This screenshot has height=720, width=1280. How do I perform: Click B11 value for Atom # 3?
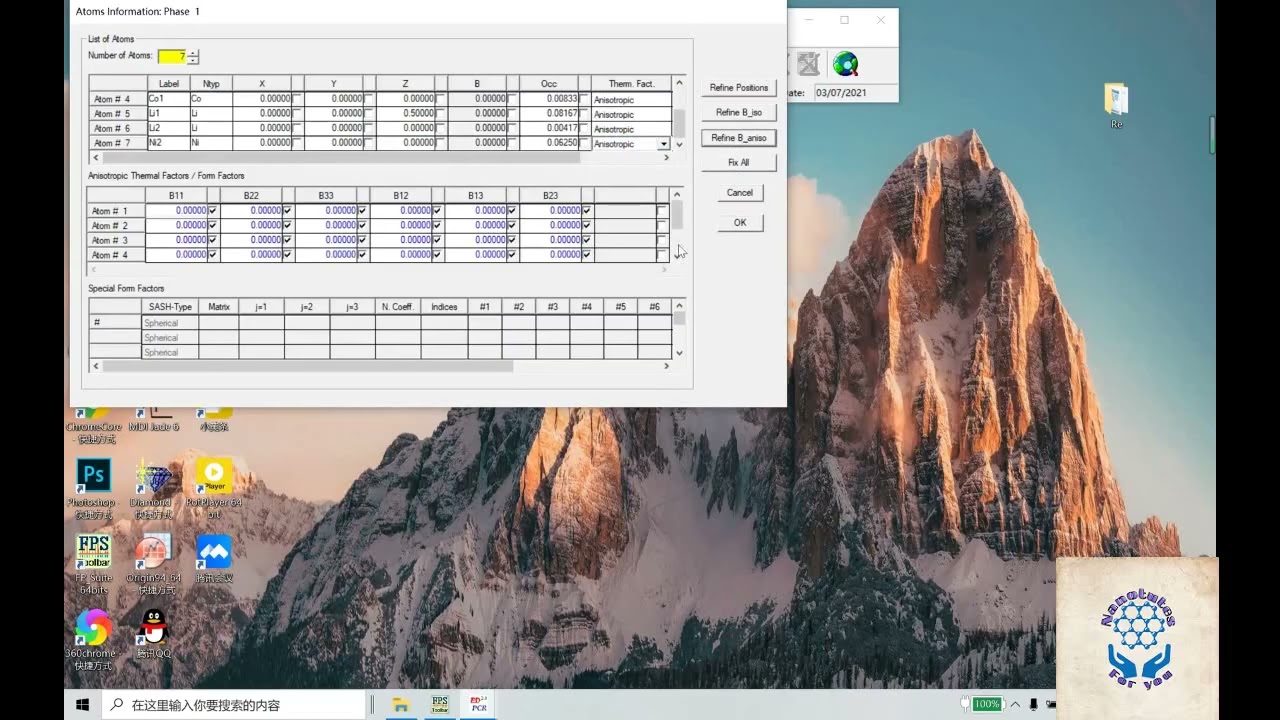tap(176, 240)
